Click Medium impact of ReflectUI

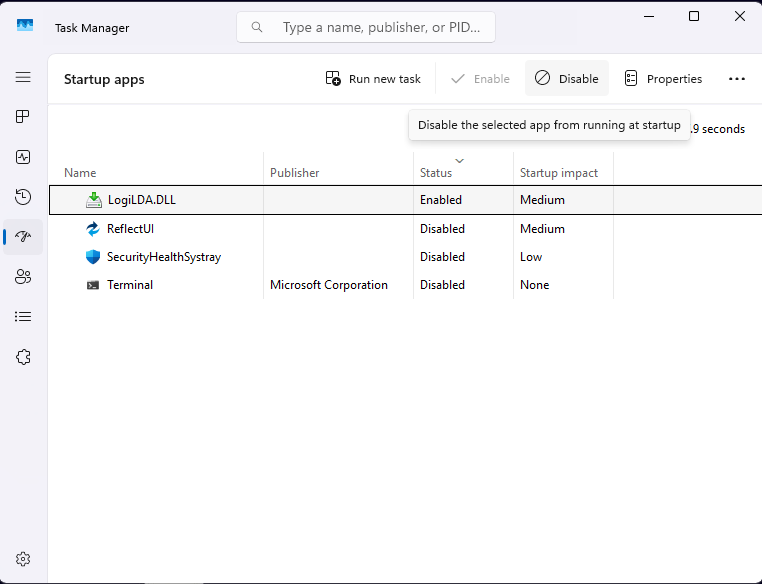[x=542, y=229]
